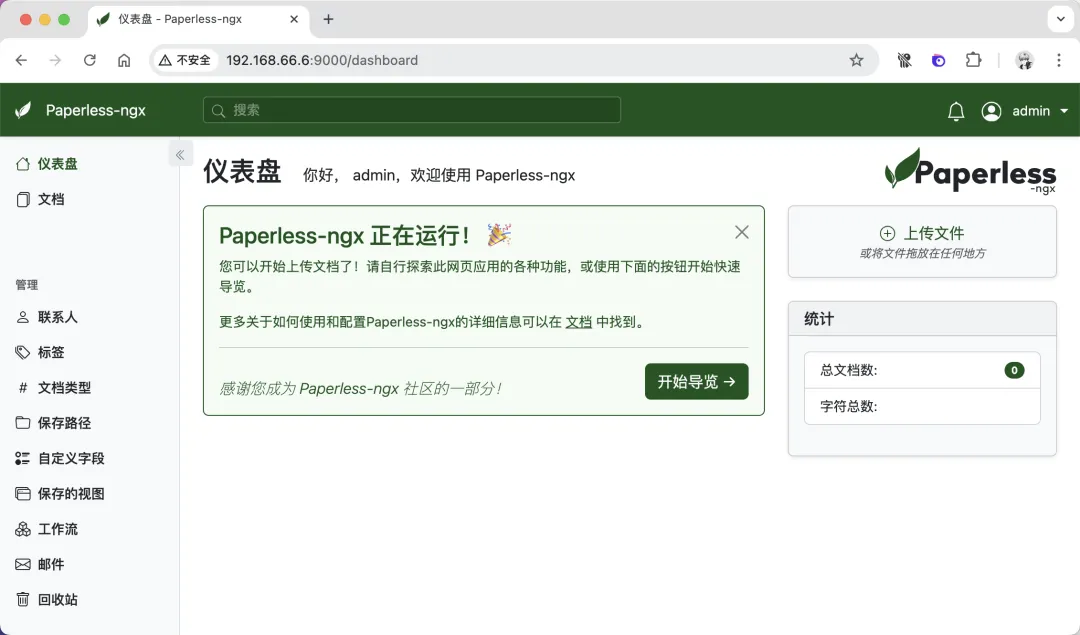Focus the 搜索 search field

click(x=412, y=110)
